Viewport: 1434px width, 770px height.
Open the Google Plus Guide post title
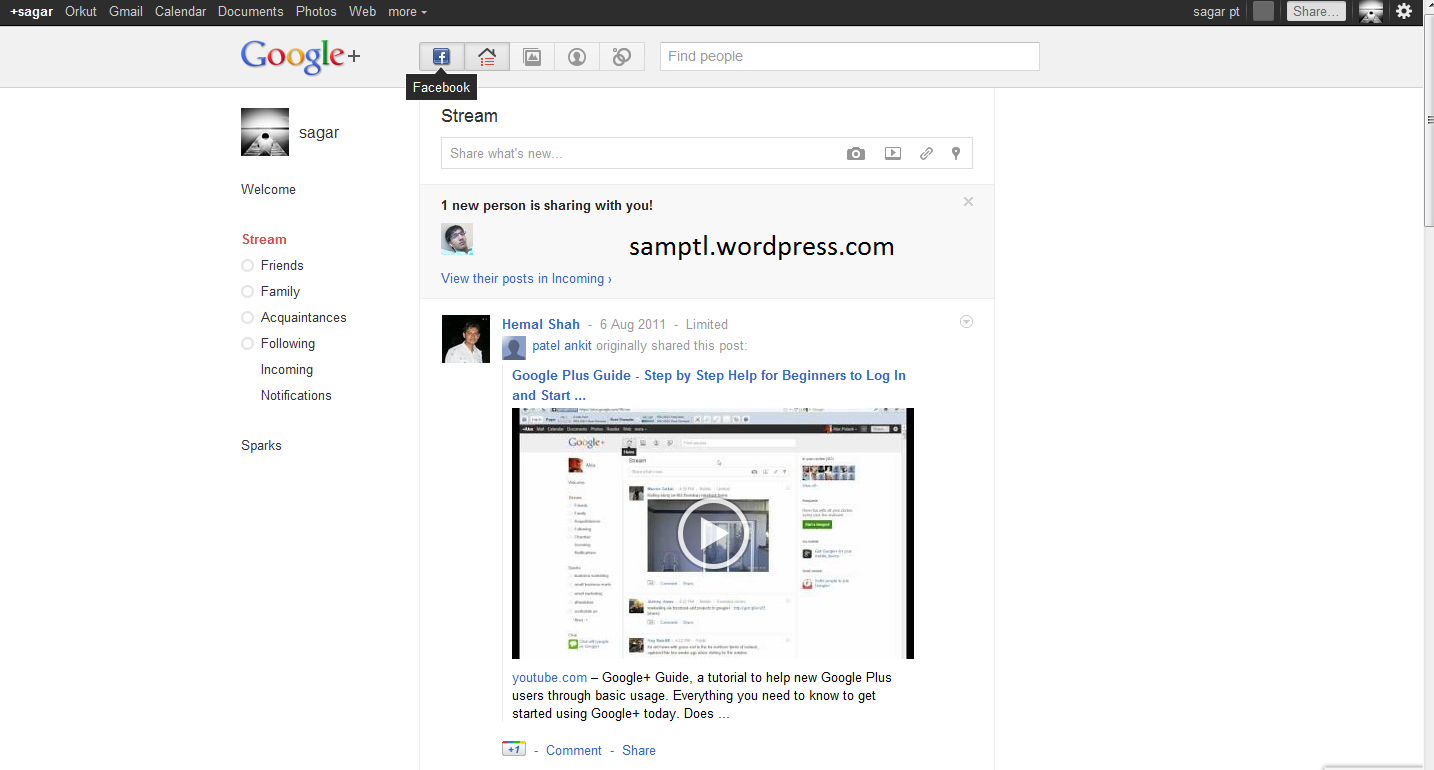click(709, 385)
